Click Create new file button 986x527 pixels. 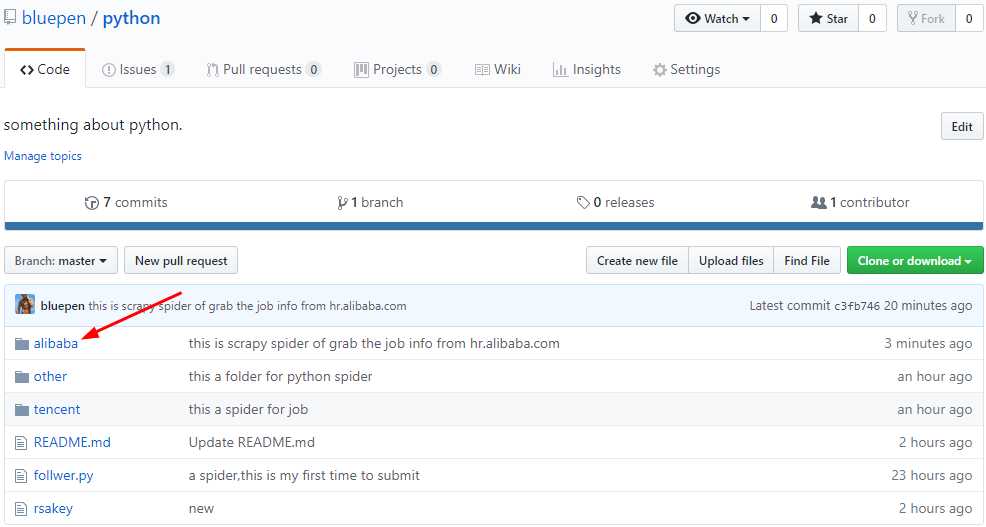click(637, 260)
